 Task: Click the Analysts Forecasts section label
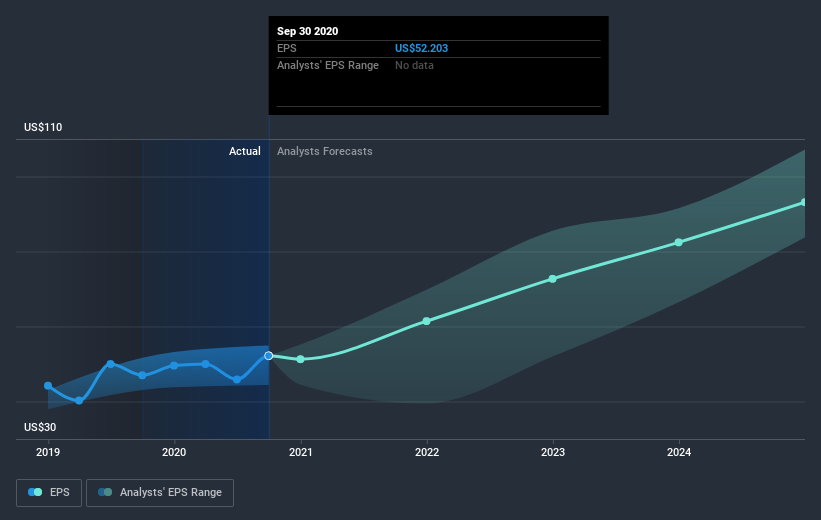[325, 151]
